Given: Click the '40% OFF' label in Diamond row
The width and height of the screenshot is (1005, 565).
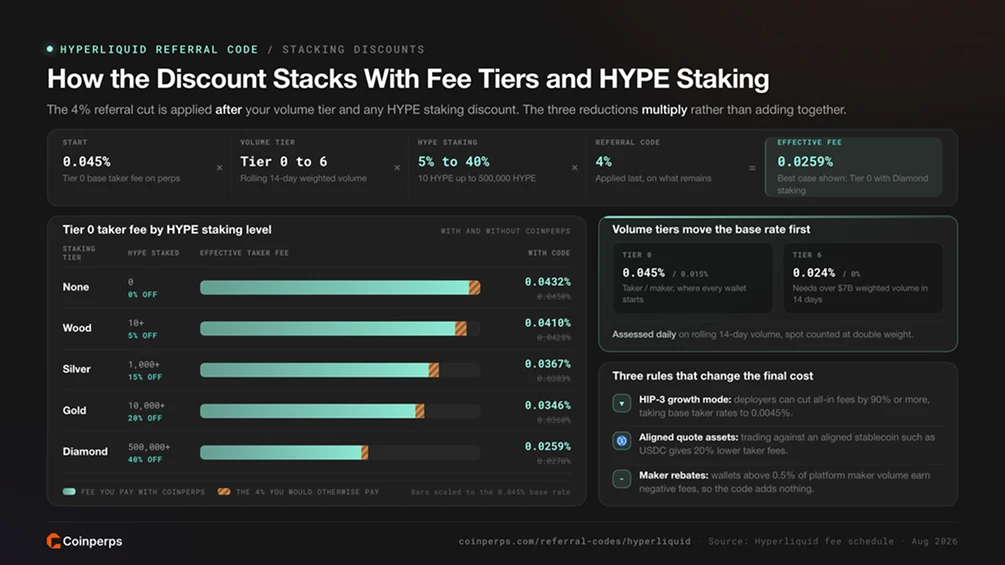Looking at the screenshot, I should point(145,460).
